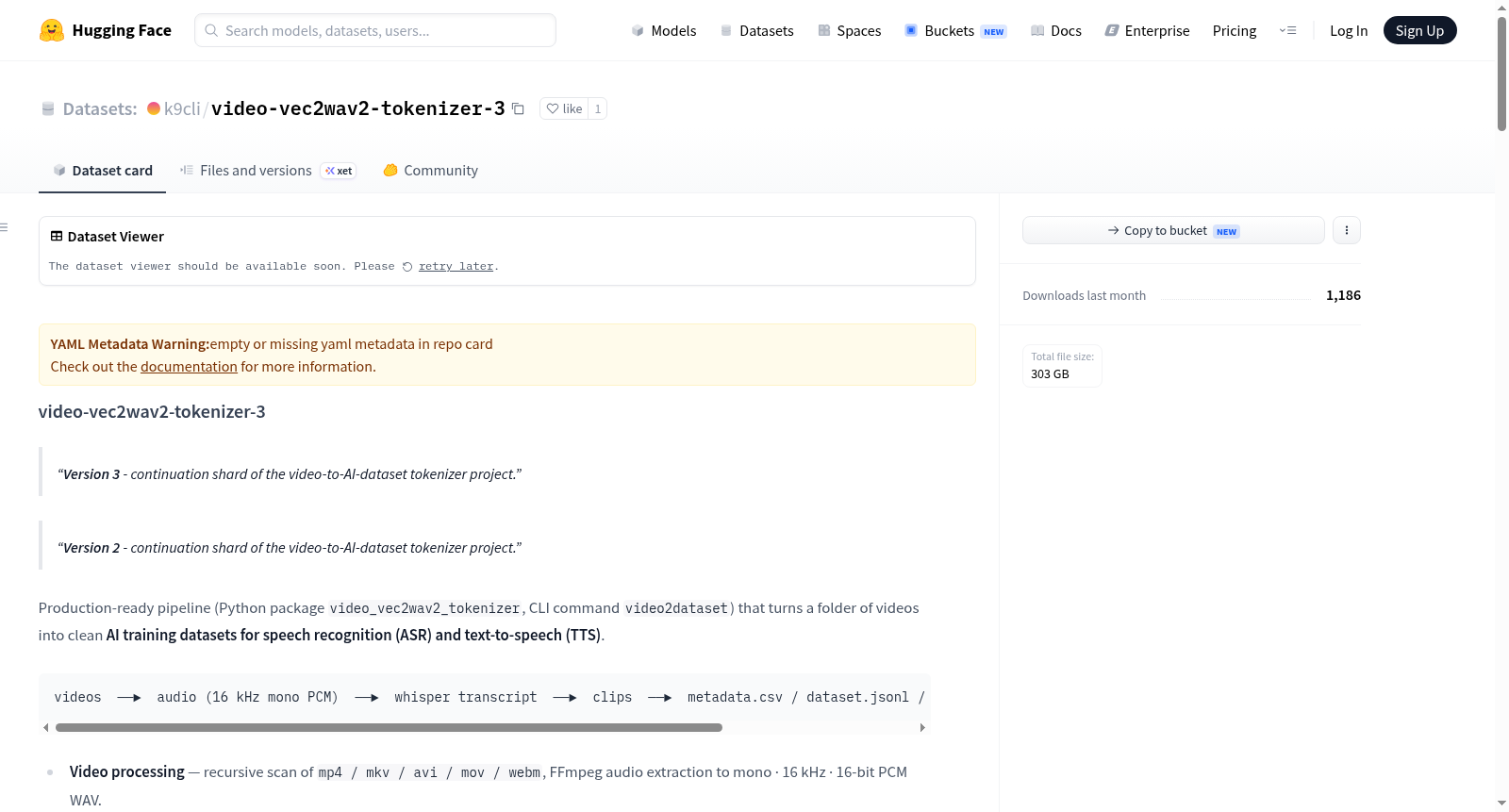Click the retry later link
This screenshot has height=812, width=1509.
[456, 267]
